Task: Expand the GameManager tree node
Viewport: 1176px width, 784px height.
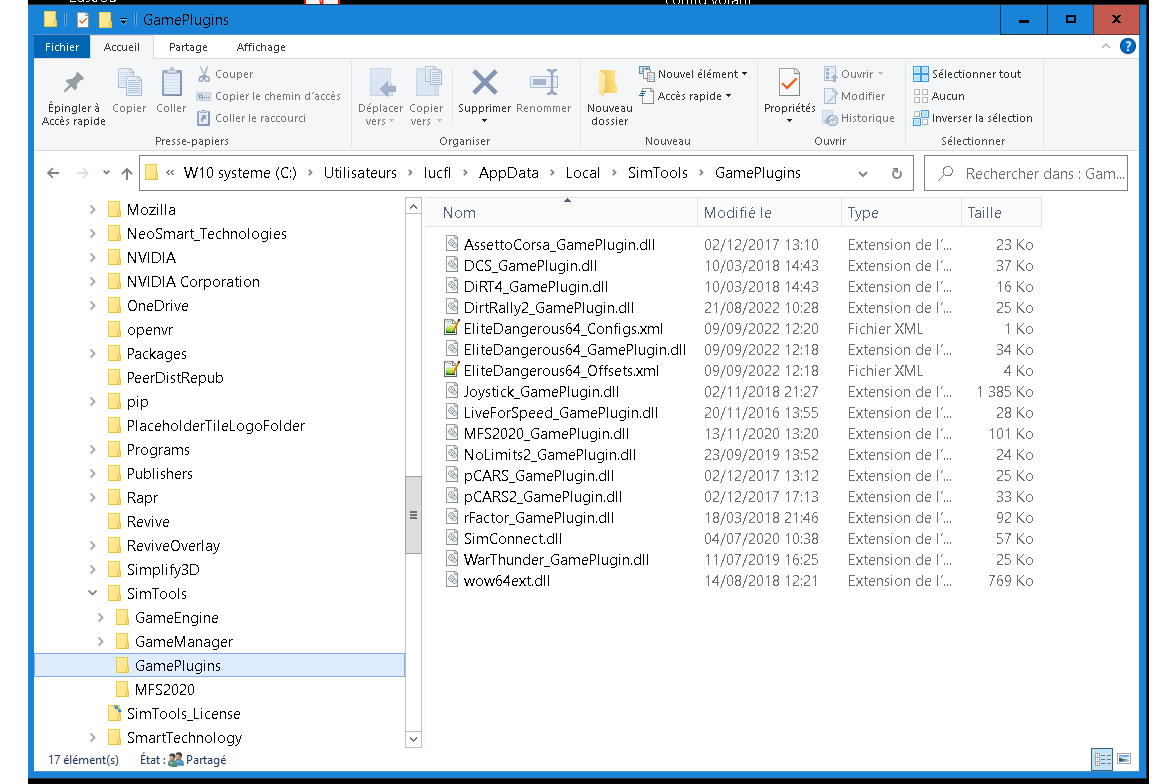Action: coord(100,641)
